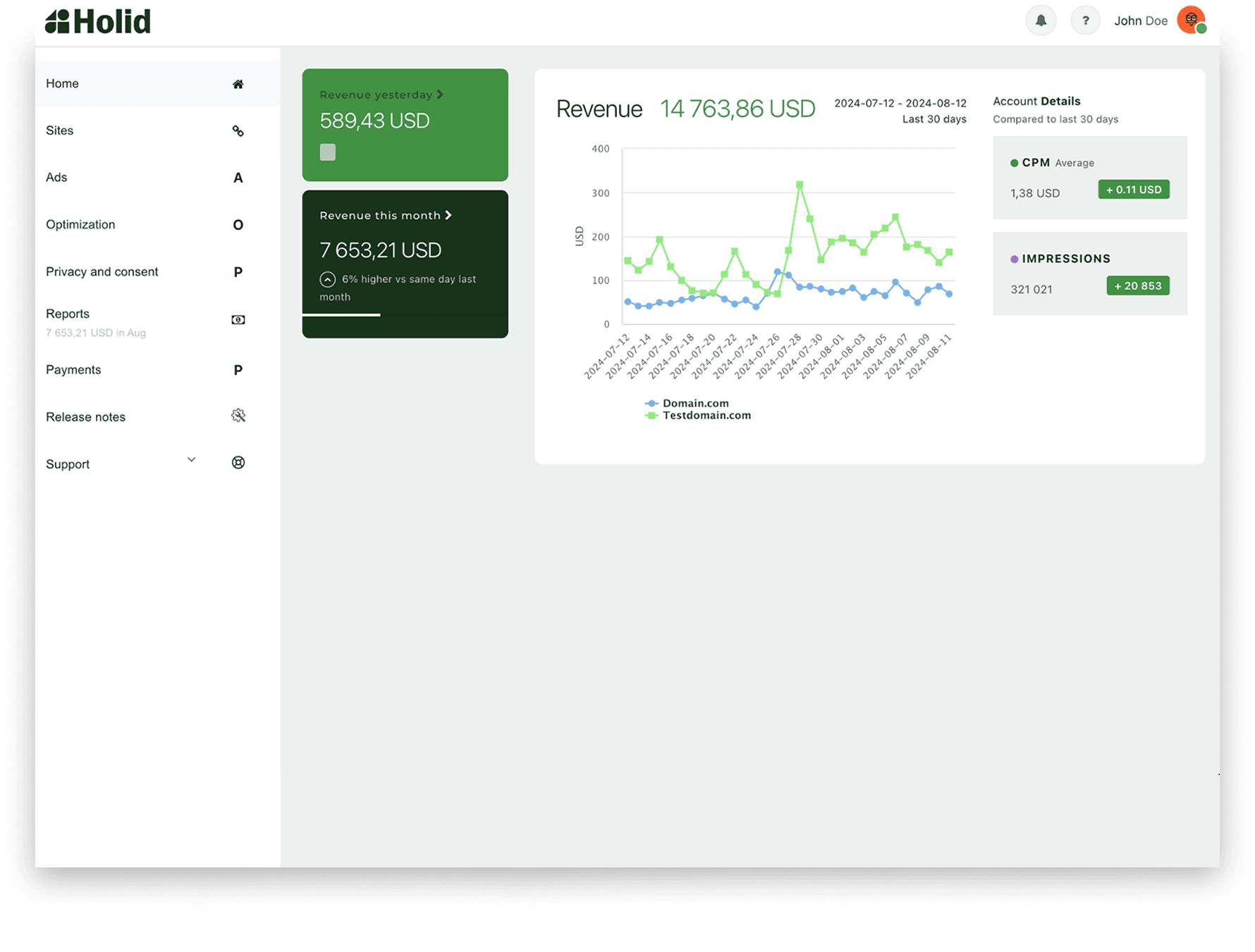The image size is (1255, 952).
Task: Click the month revenue progress bar
Action: (405, 315)
